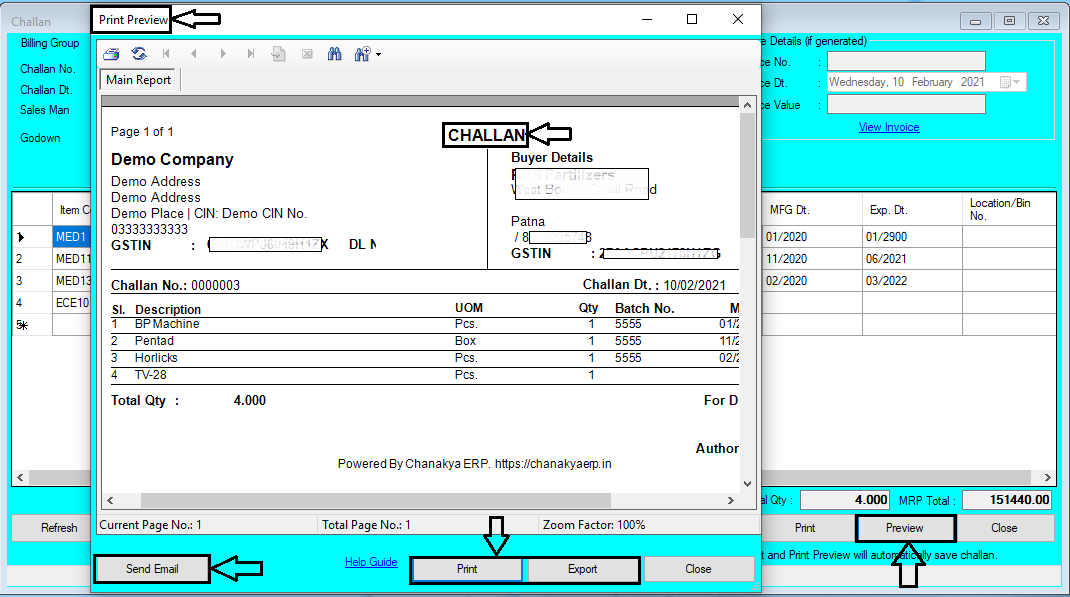This screenshot has height=597, width=1070.
Task: Select the MED1 row in the item grid
Action: pos(70,236)
